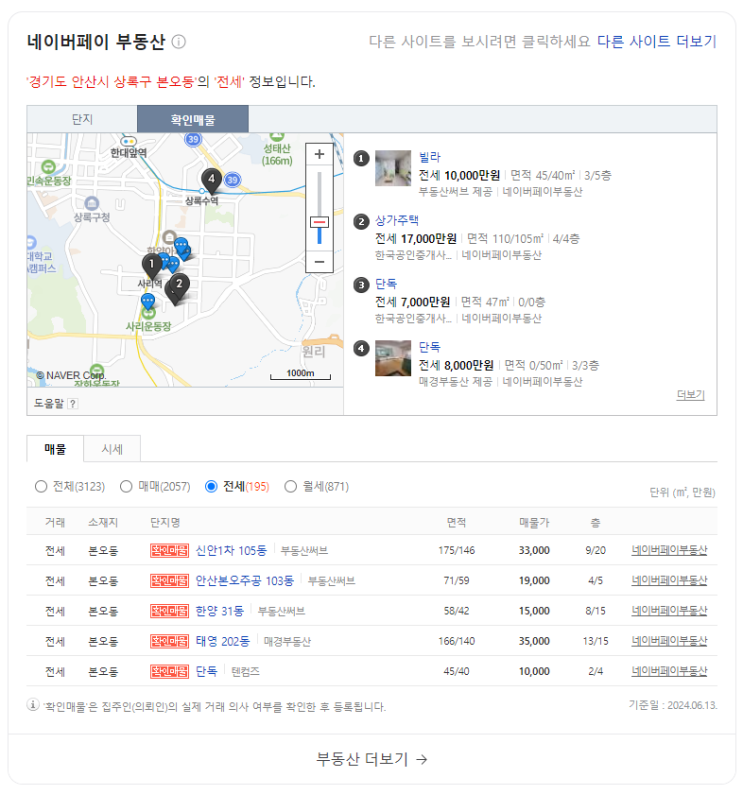743x795 pixels.
Task: Click numbered badge 4 in listing panel
Action: click(x=361, y=348)
